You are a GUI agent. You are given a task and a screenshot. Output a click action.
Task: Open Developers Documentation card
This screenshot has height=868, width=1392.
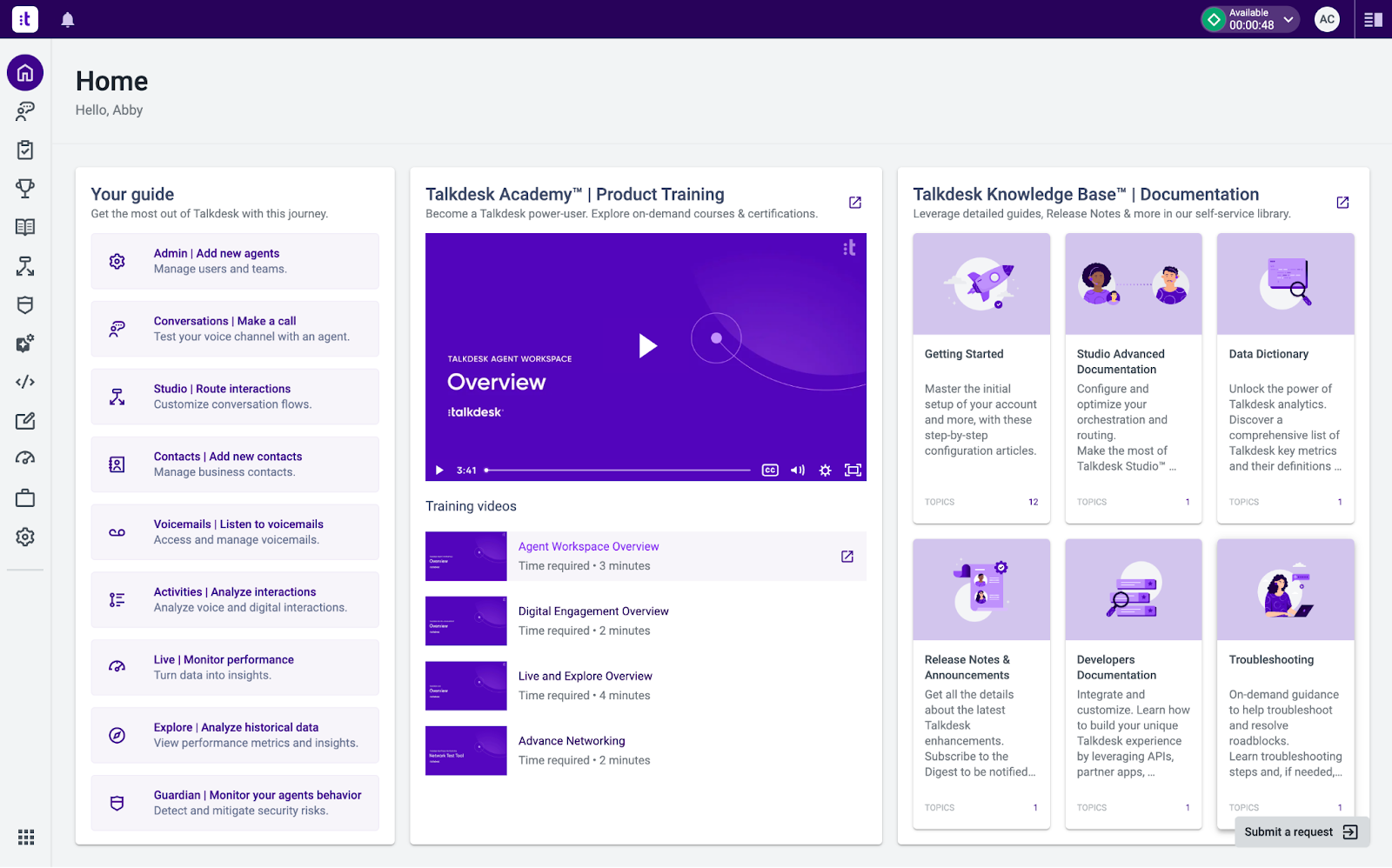[1134, 684]
